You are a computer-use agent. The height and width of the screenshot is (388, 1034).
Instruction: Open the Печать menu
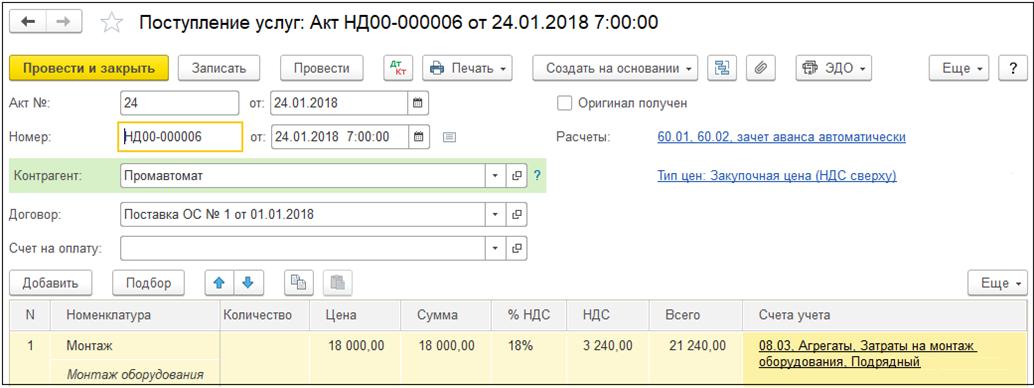(x=468, y=68)
